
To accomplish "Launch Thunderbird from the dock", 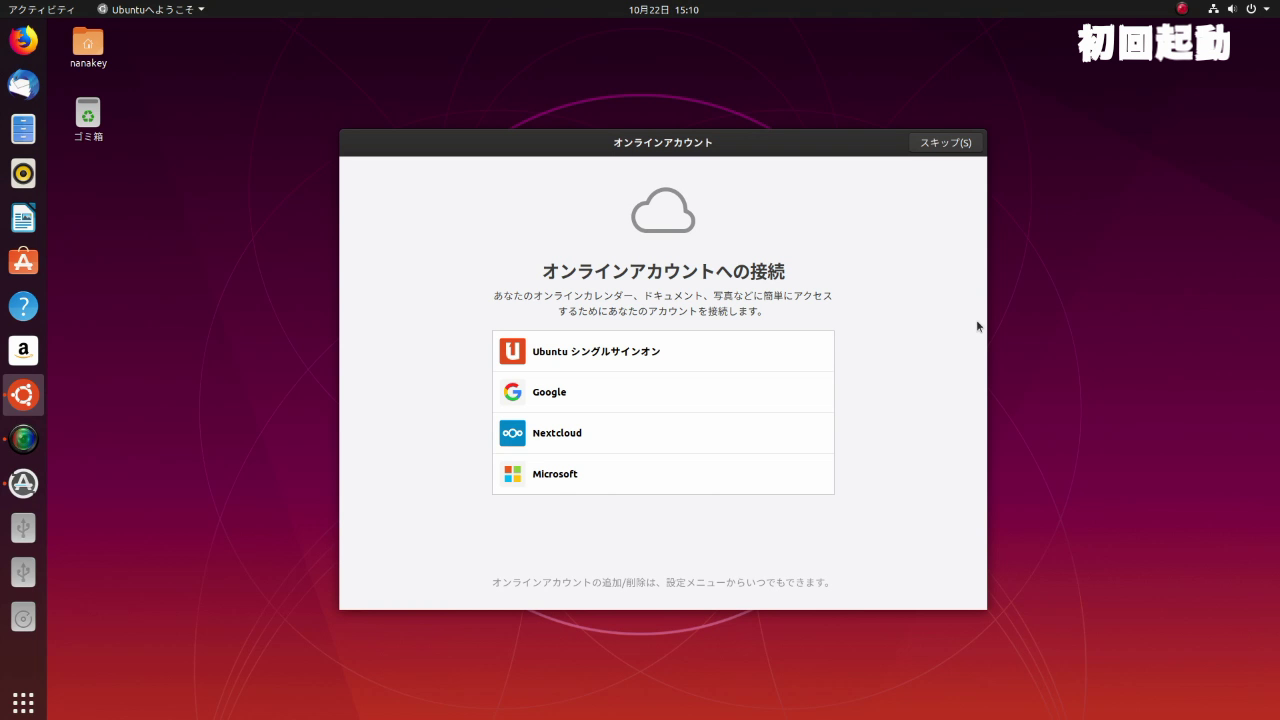I will (x=23, y=84).
